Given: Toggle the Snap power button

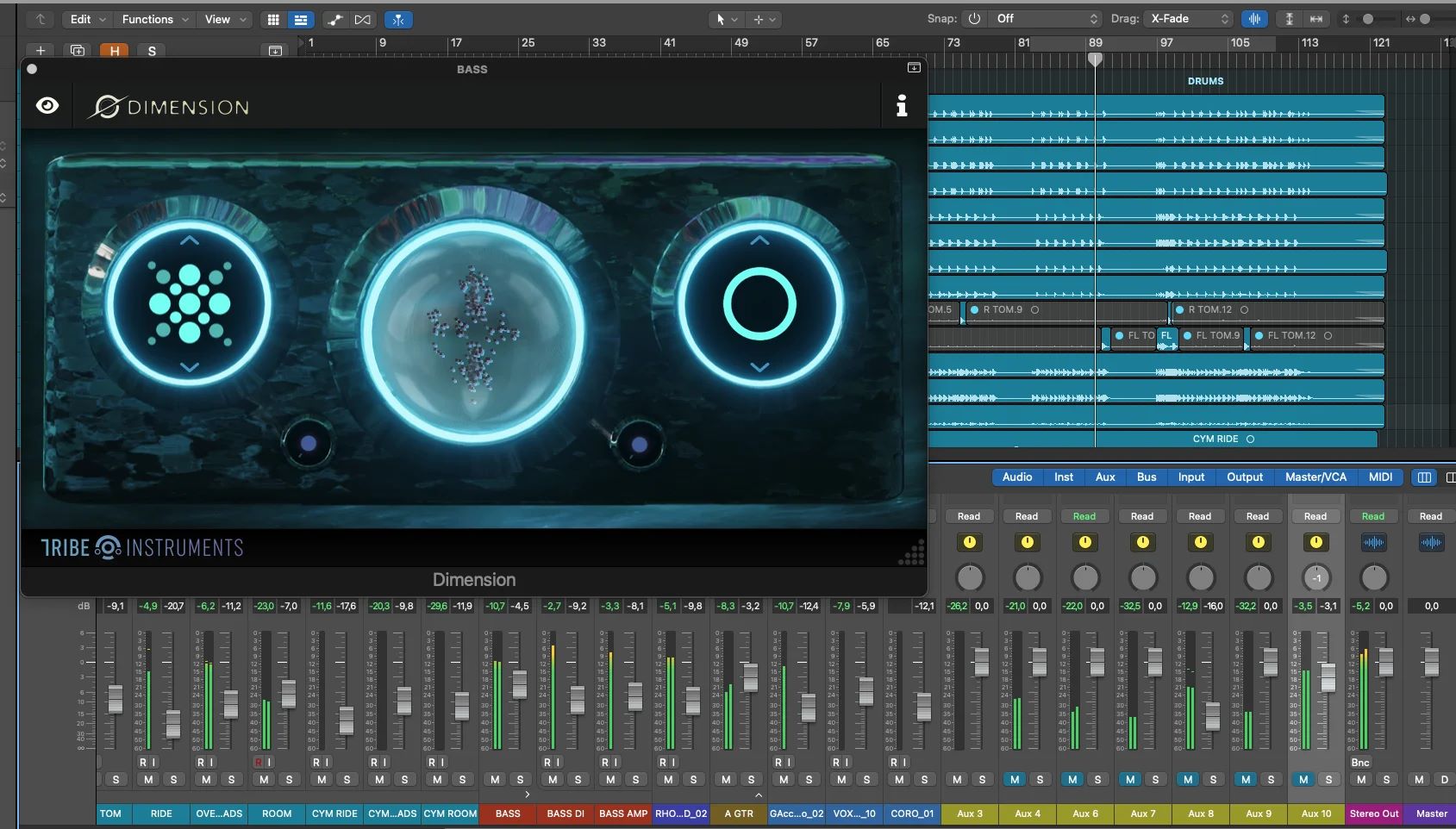Looking at the screenshot, I should (974, 19).
